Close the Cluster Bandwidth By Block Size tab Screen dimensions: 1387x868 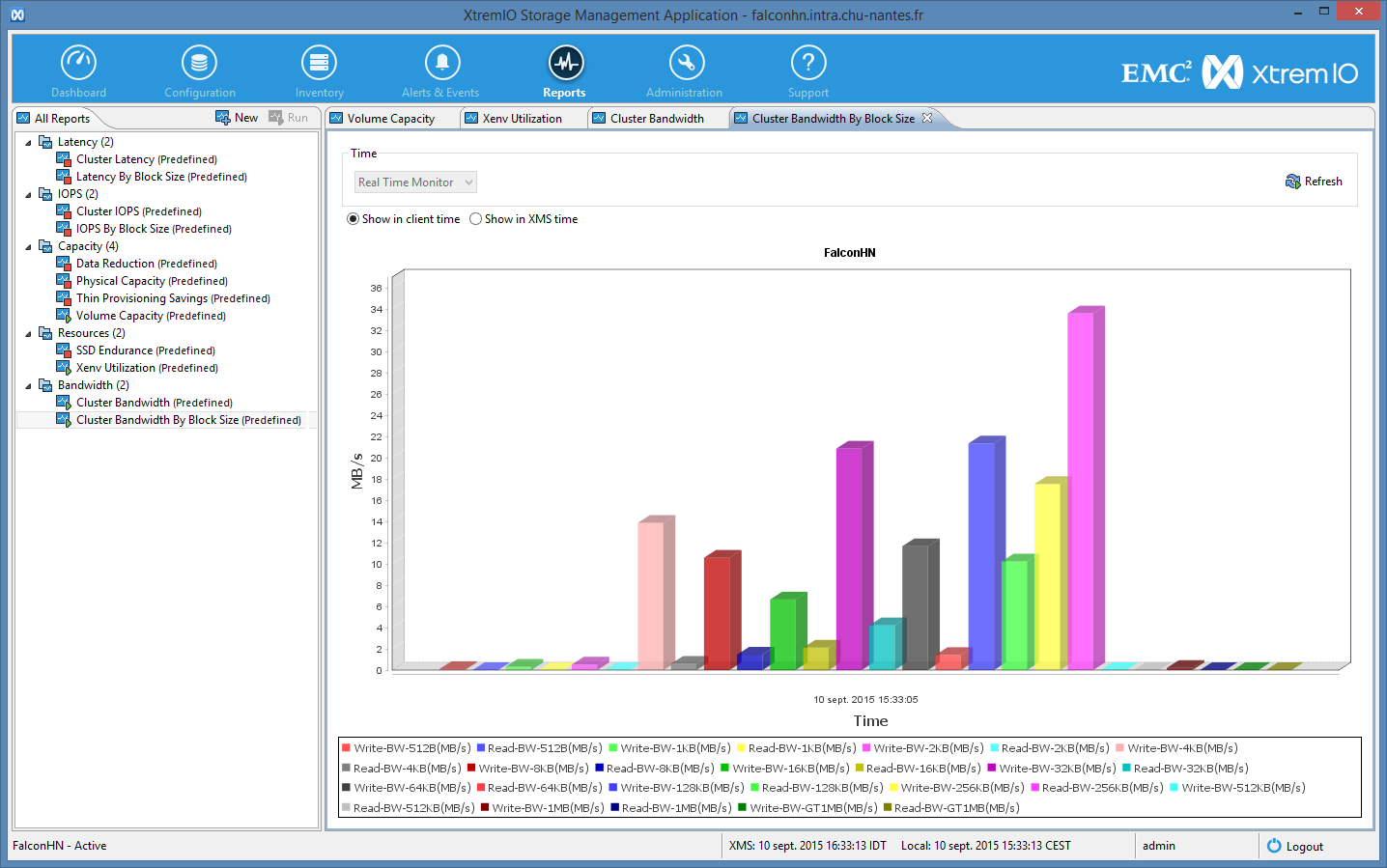click(927, 118)
